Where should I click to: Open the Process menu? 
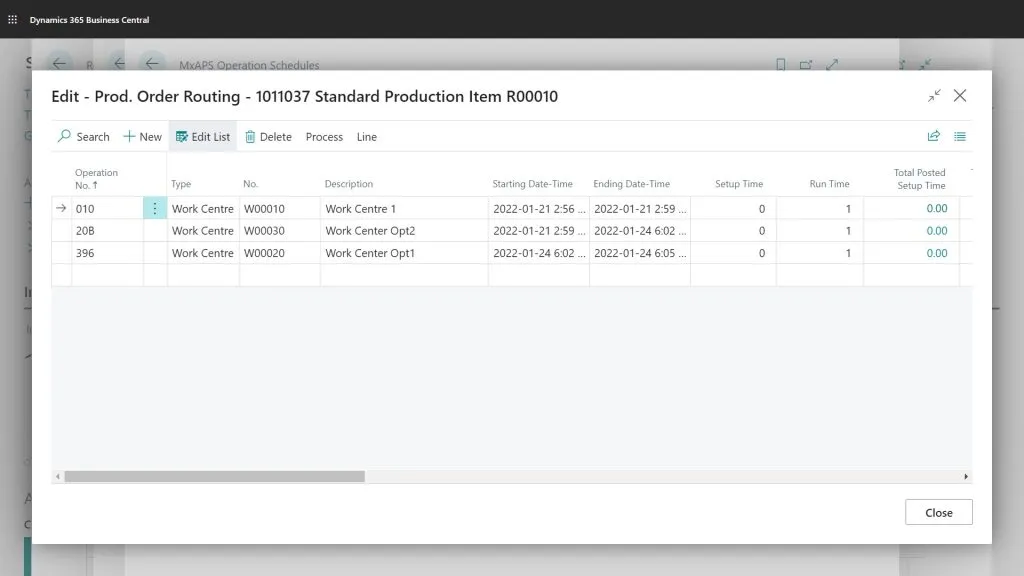pyautogui.click(x=324, y=136)
